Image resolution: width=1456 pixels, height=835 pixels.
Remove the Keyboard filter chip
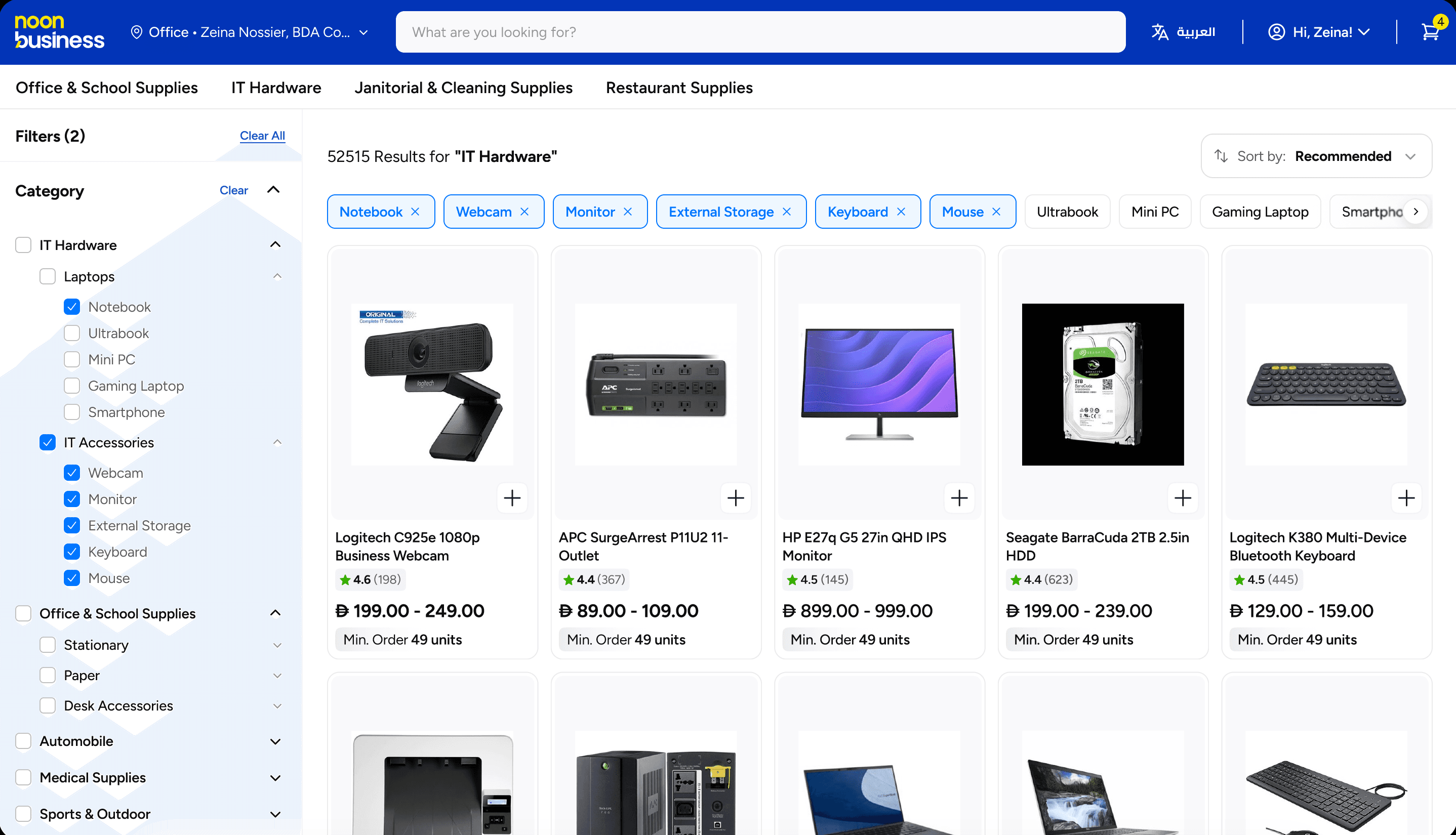pyautogui.click(x=901, y=212)
